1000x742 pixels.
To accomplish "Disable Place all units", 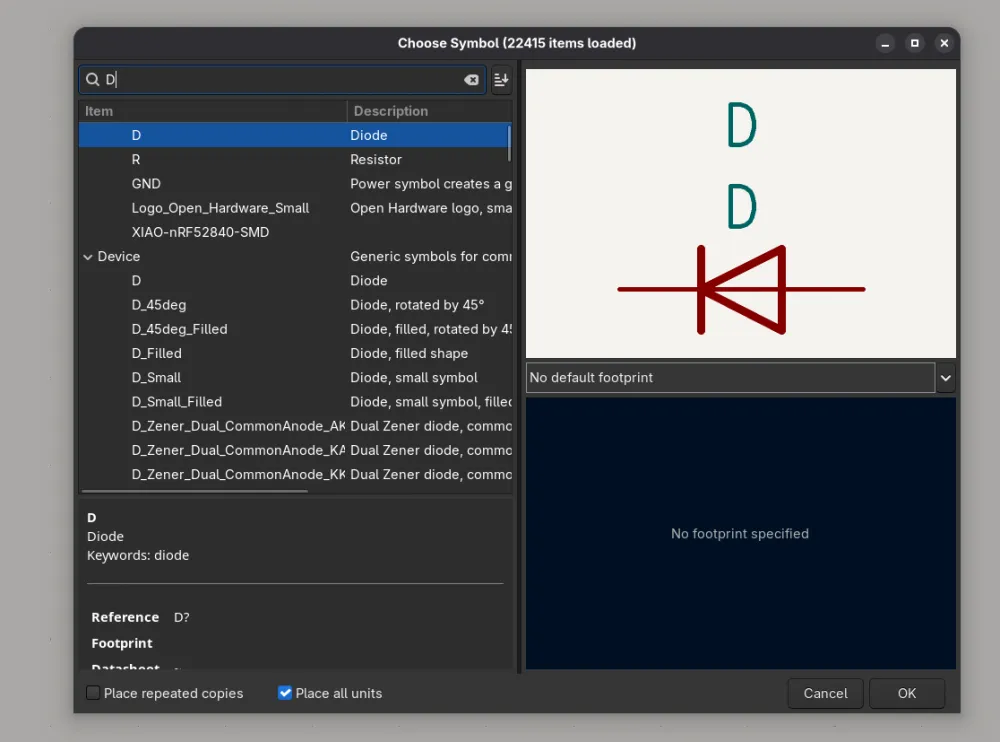I will [x=285, y=692].
